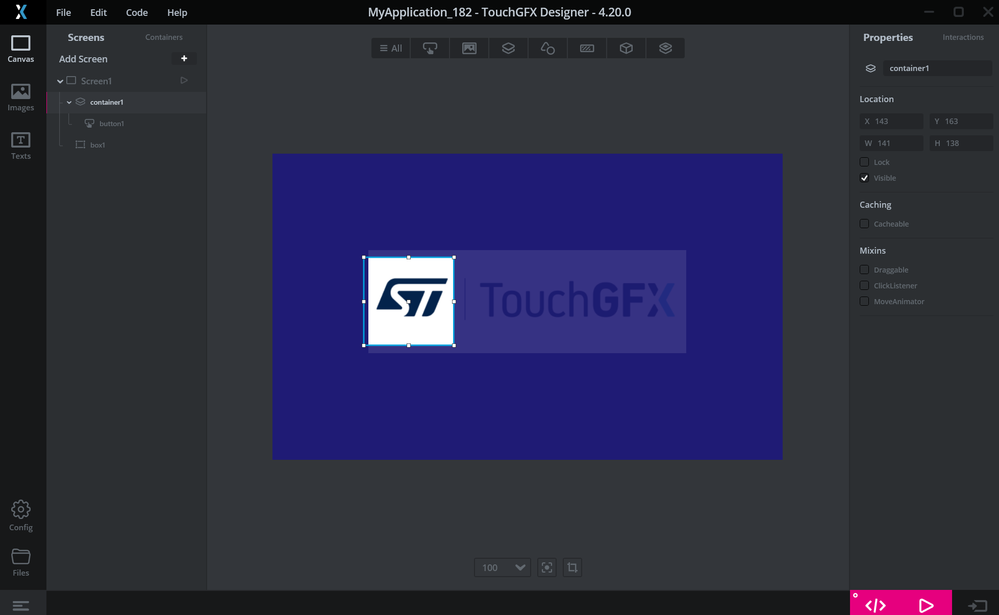Enable the ClickListener mixin checkbox
This screenshot has height=615, width=999.
864,286
